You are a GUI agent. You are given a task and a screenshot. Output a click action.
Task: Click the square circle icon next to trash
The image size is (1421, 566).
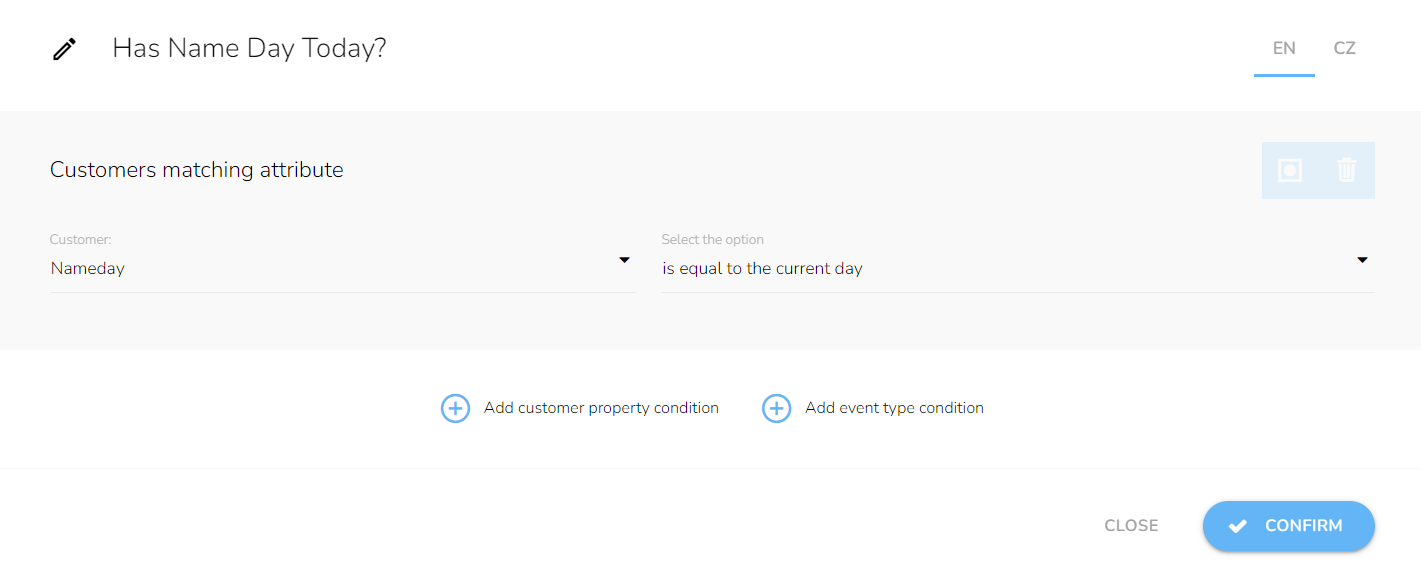[x=1290, y=170]
